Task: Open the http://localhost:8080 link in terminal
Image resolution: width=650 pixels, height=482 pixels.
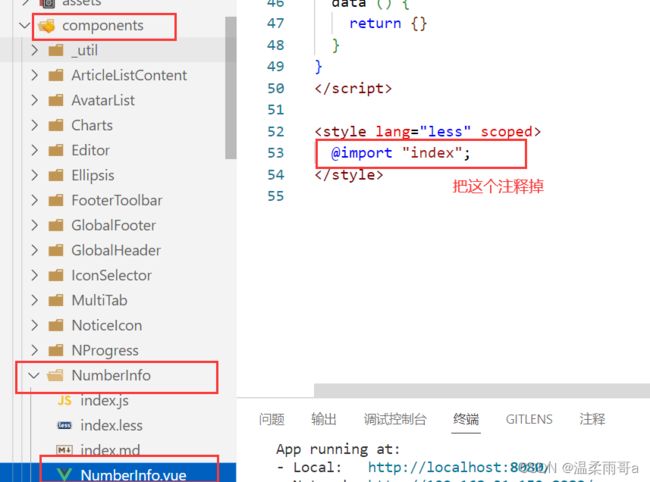Action: [458, 467]
